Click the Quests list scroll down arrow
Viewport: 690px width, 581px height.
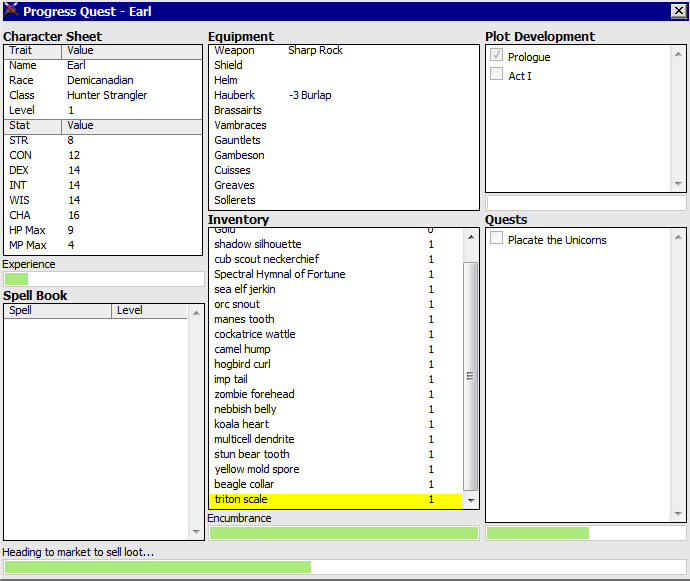pos(678,514)
